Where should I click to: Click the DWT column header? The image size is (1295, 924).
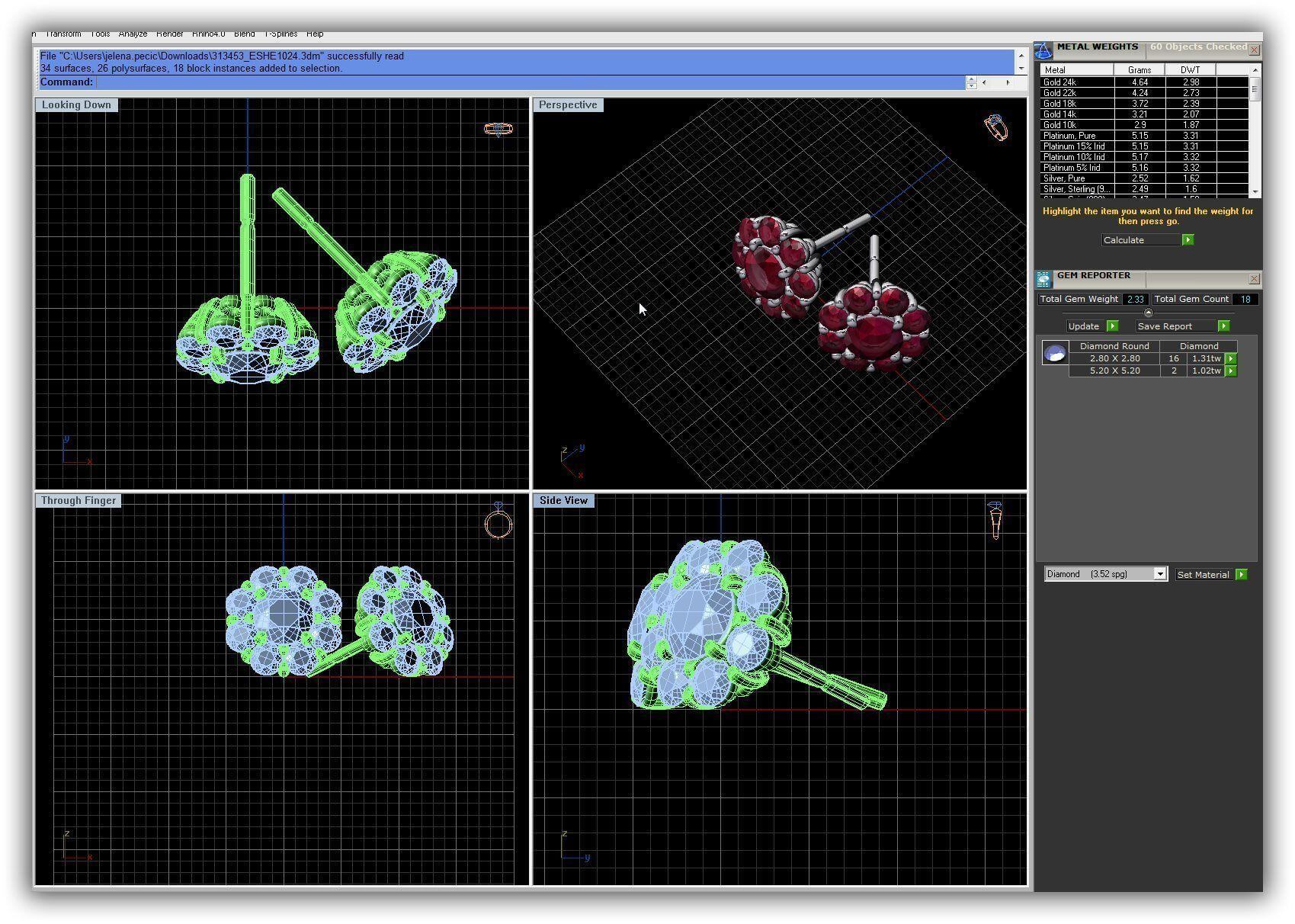click(x=1191, y=69)
